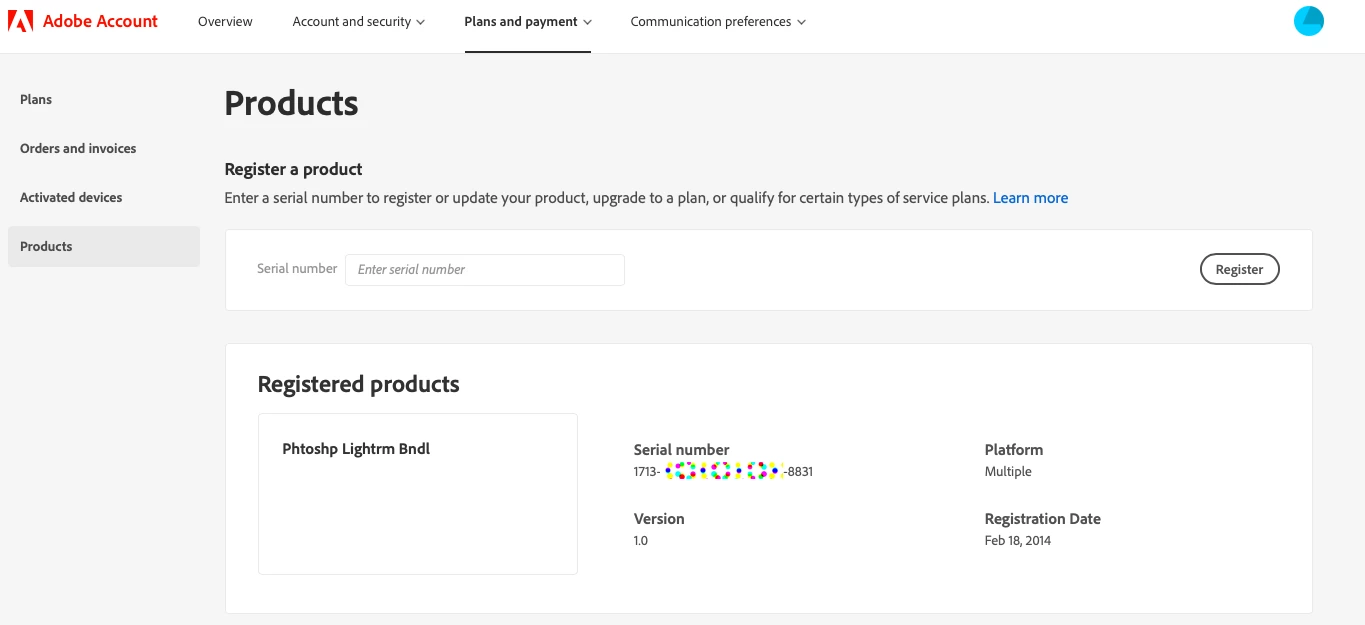Open Orders and invoices in sidebar

pos(78,149)
